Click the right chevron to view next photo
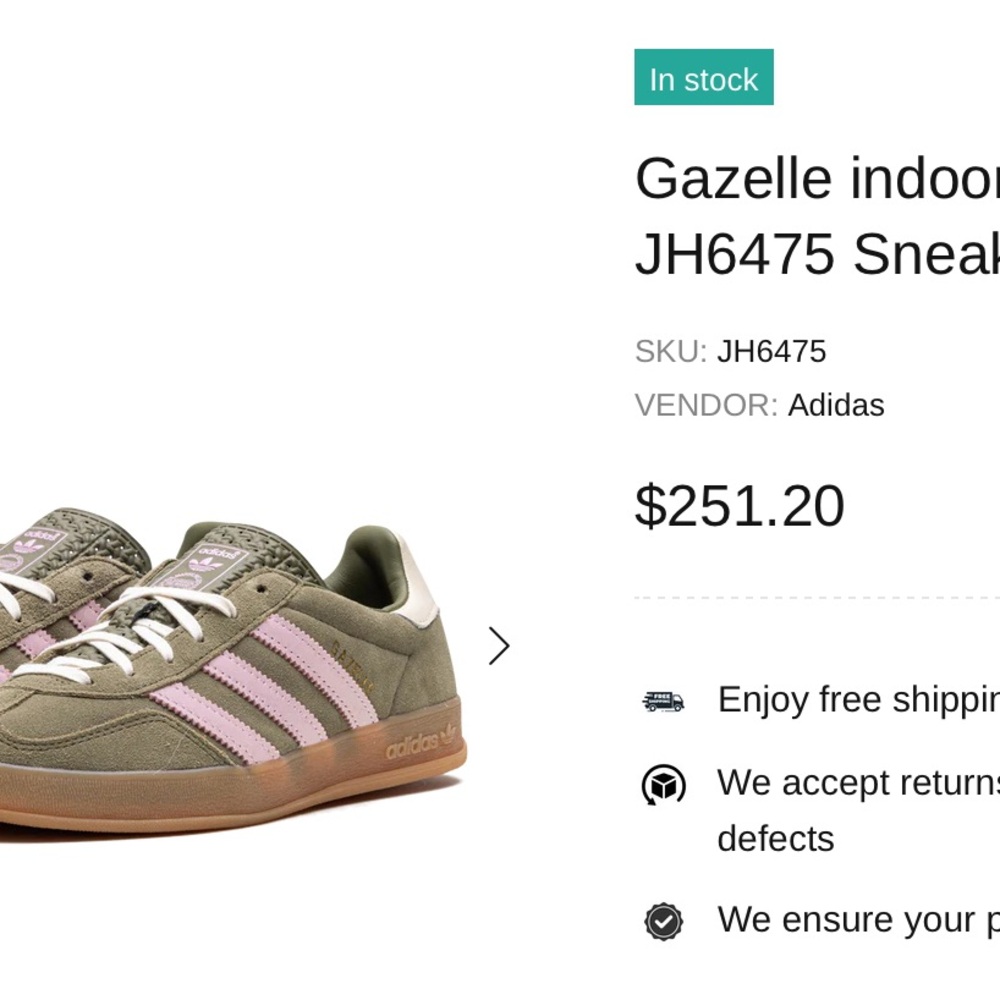1000x1000 pixels. 497,646
